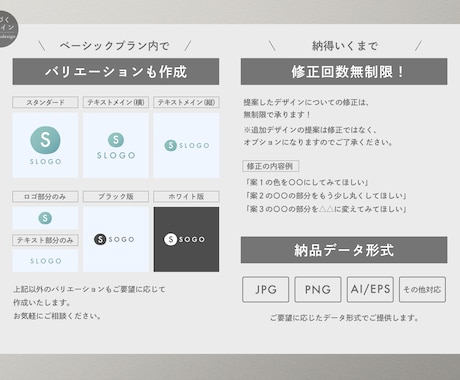The width and height of the screenshot is (460, 380).
Task: Click the テキスト部分のみ label
Action: (45, 240)
